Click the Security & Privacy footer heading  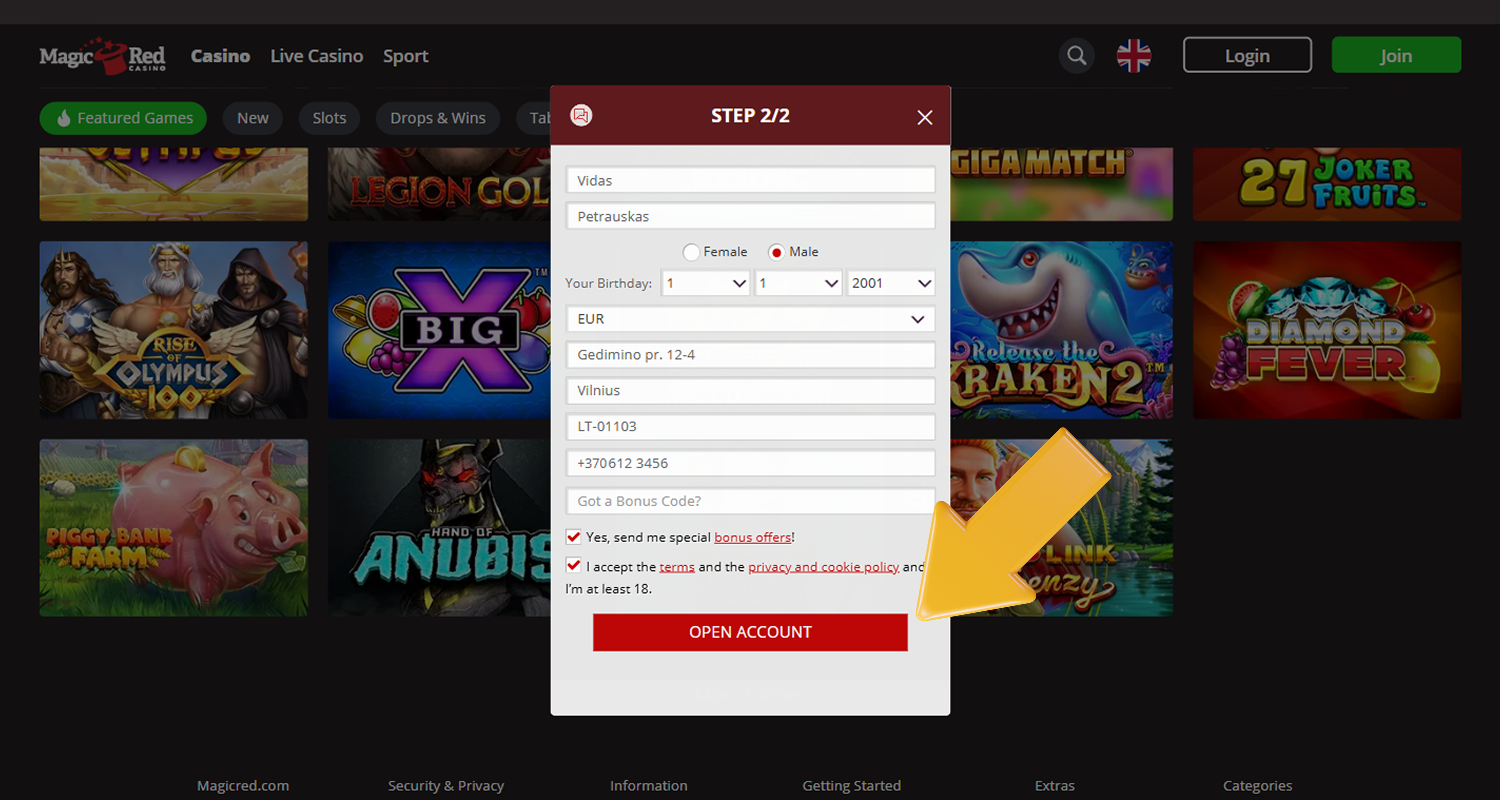coord(446,786)
